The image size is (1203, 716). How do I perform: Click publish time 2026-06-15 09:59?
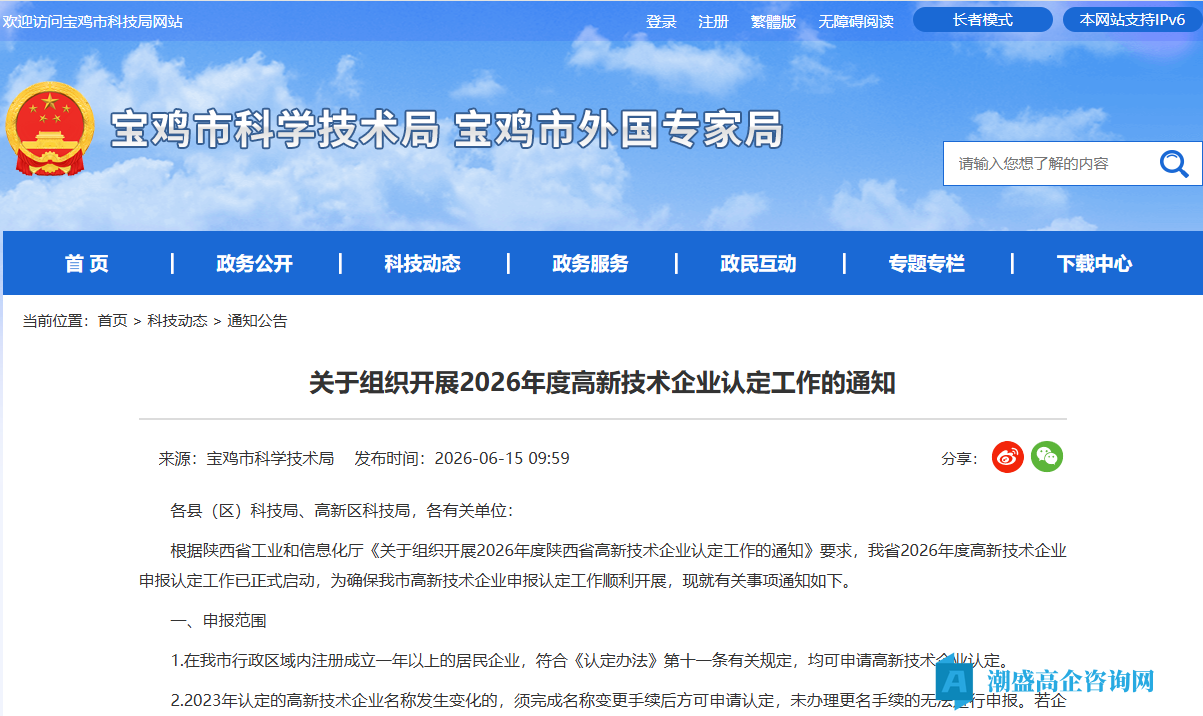point(503,459)
